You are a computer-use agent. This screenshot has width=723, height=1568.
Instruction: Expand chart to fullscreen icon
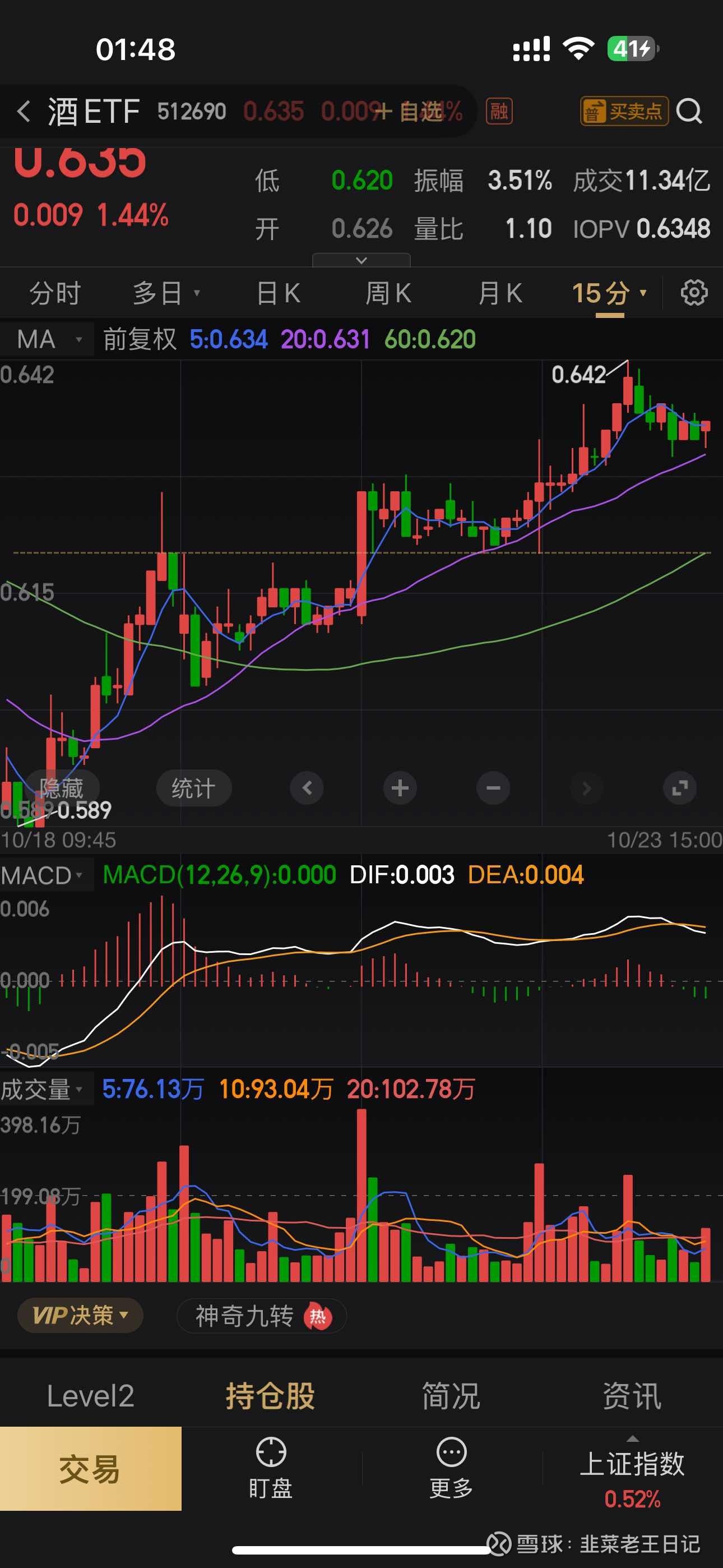point(680,788)
